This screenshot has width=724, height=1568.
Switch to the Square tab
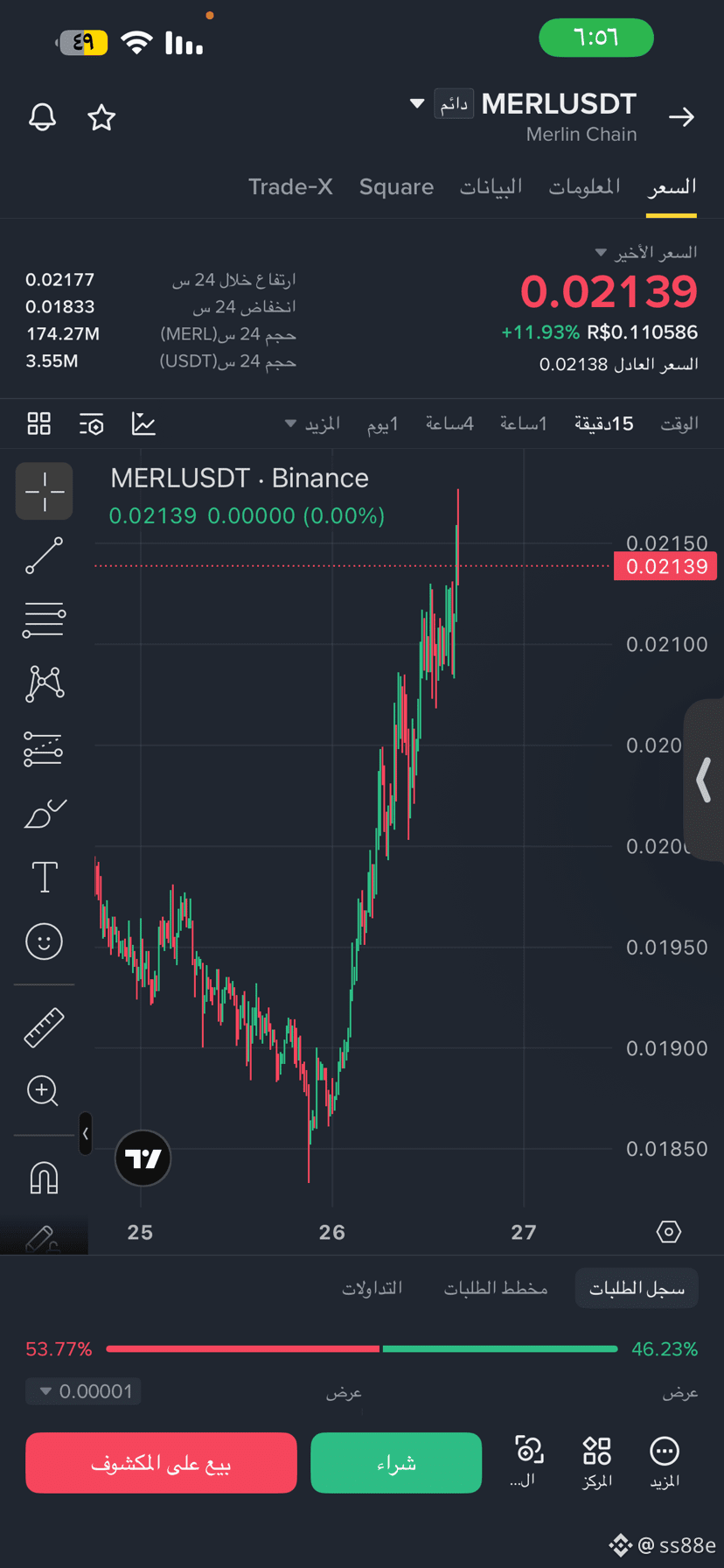tap(396, 186)
